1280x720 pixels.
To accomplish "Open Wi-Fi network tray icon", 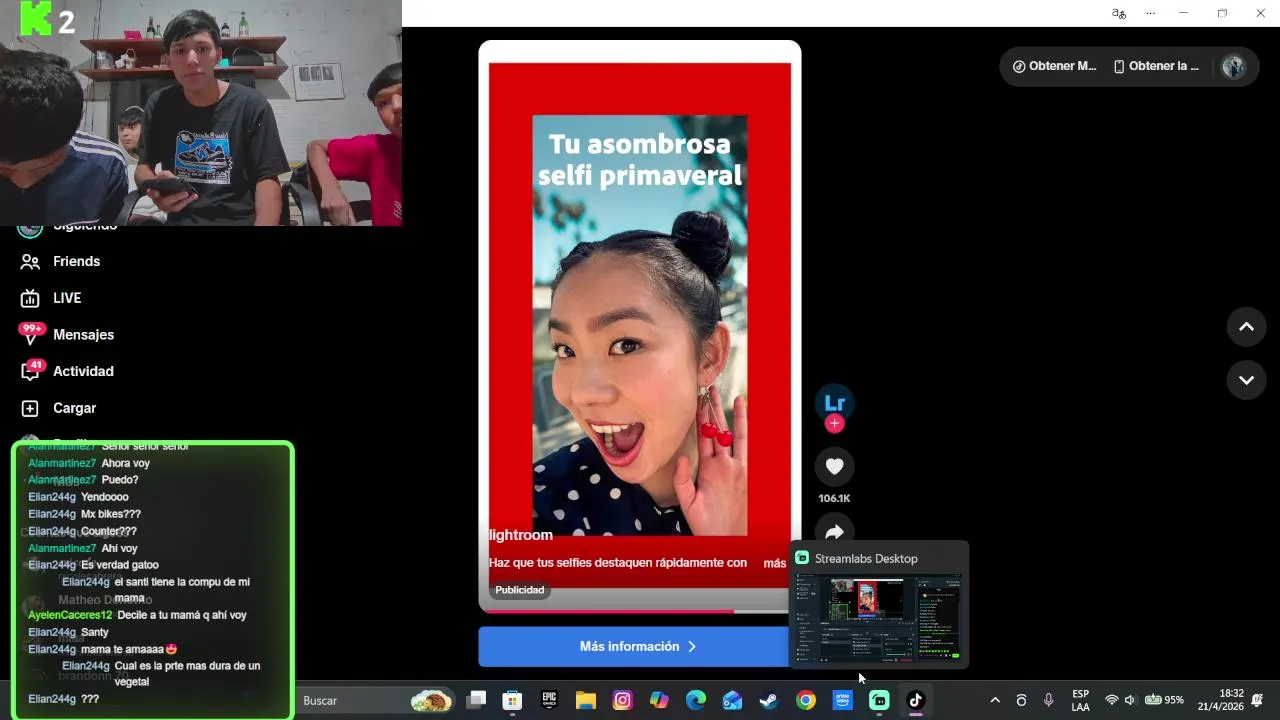I will coord(1111,700).
